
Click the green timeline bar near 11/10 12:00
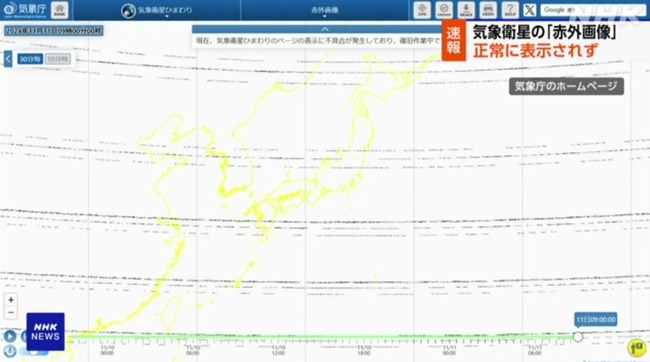pyautogui.click(x=278, y=337)
